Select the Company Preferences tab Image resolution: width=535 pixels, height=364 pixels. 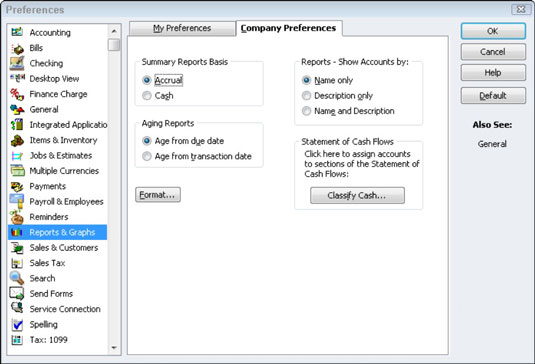click(288, 28)
